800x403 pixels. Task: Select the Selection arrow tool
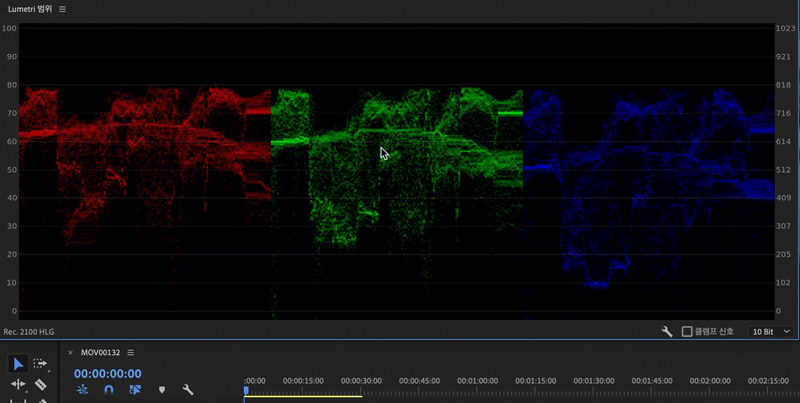[x=18, y=364]
